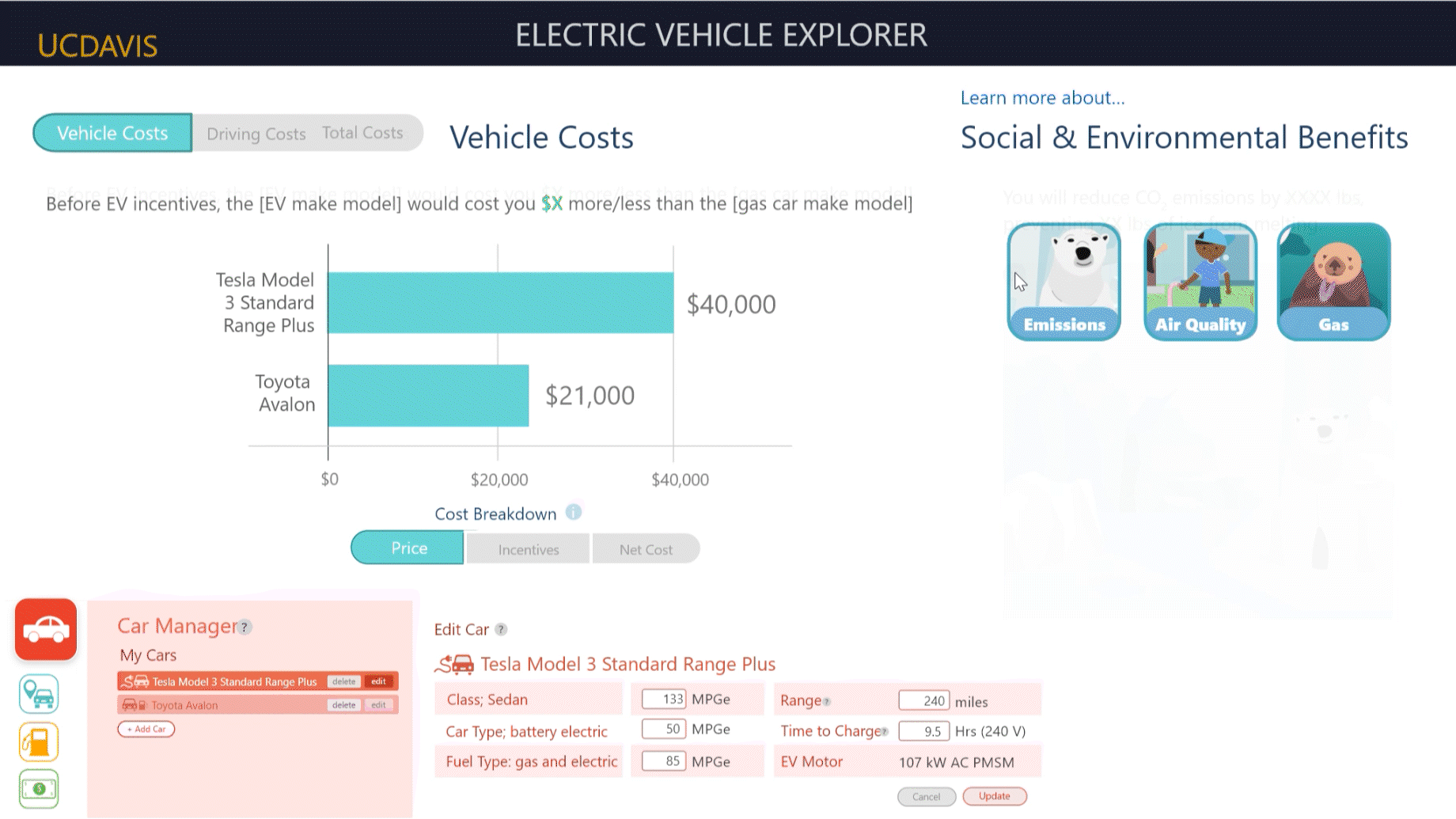Select Tesla Model 3 Standard Range Plus row
This screenshot has height=819, width=1456.
point(258,681)
